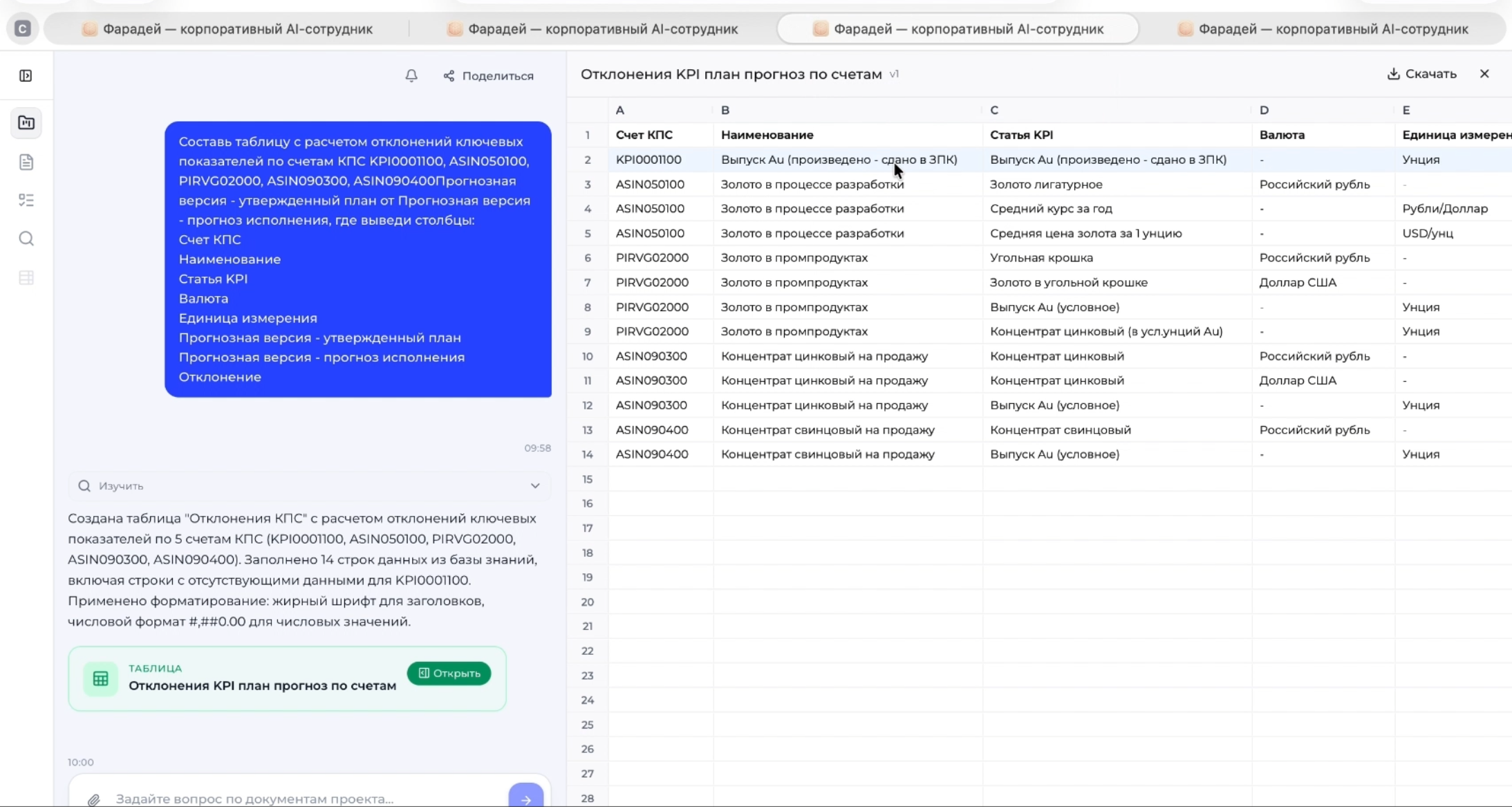The height and width of the screenshot is (807, 1512).
Task: Select the Статья KPI header cell
Action: [1117, 135]
